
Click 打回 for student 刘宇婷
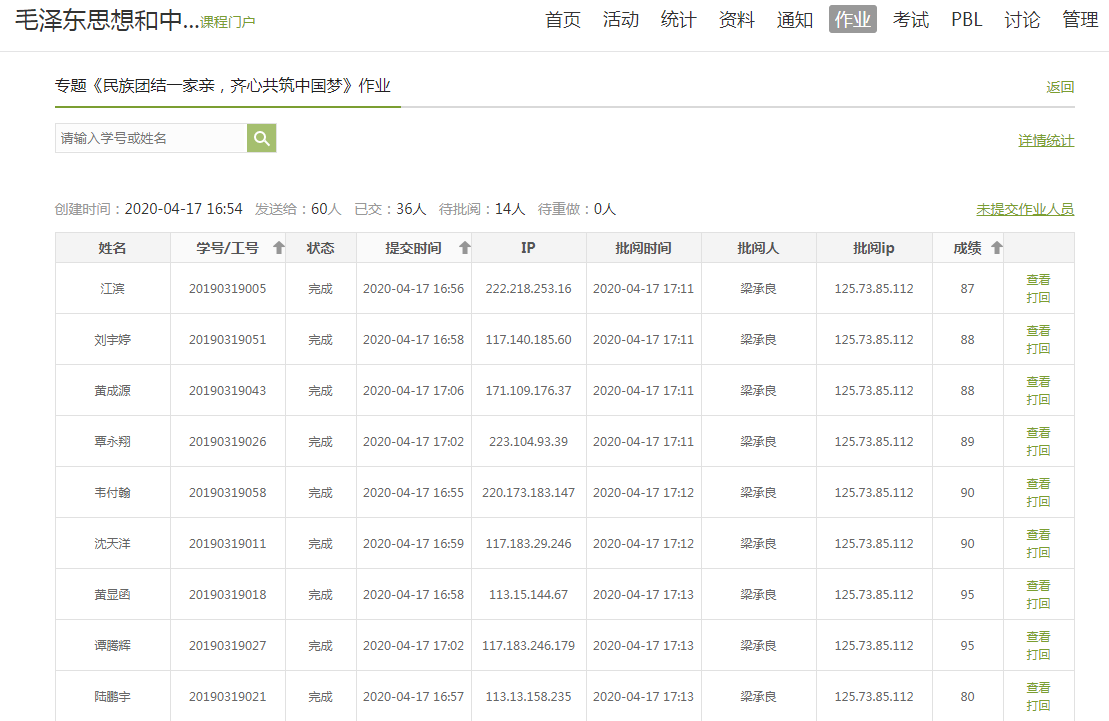pos(1038,349)
